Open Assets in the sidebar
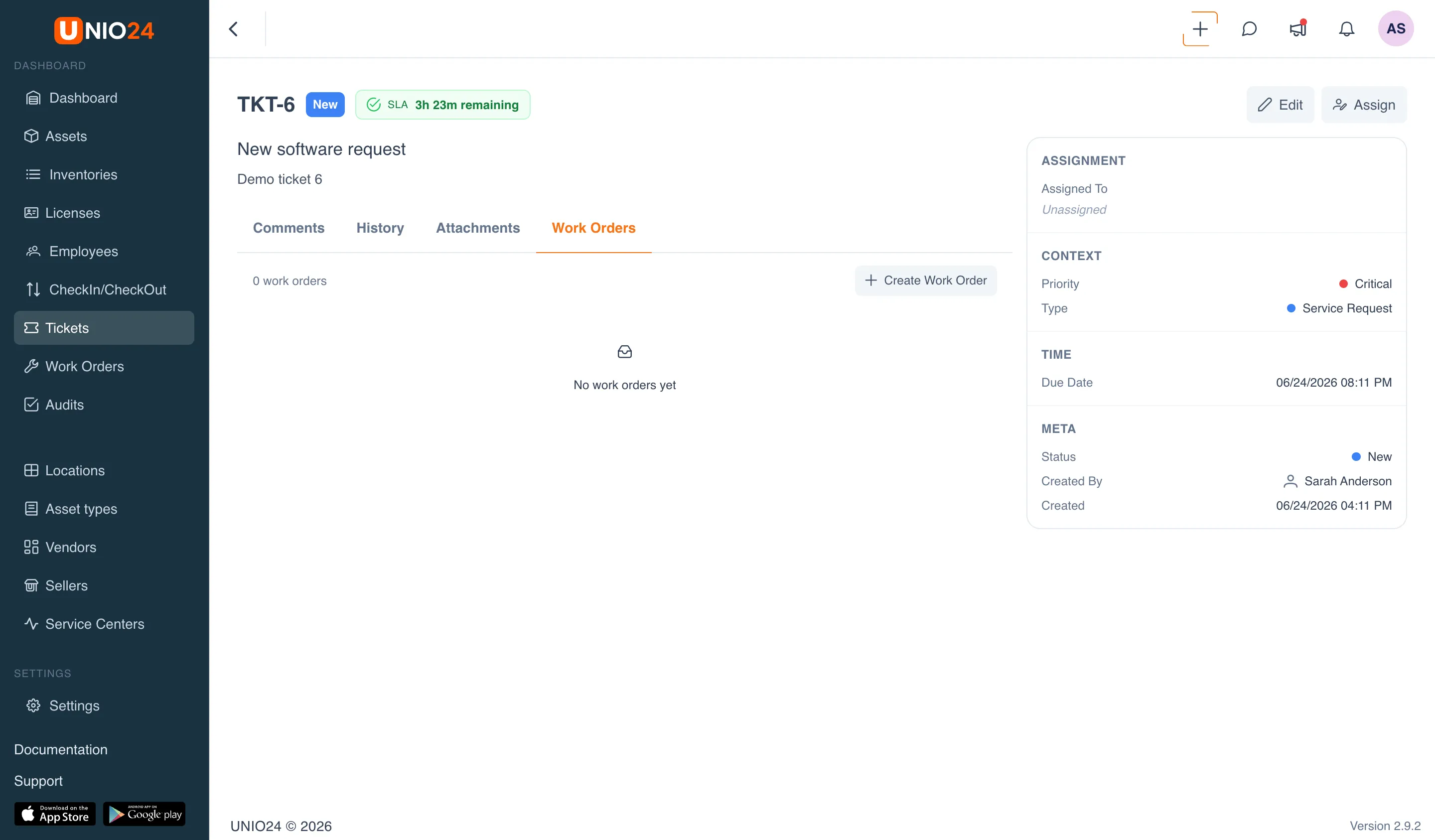This screenshot has height=840, width=1435. pos(104,136)
